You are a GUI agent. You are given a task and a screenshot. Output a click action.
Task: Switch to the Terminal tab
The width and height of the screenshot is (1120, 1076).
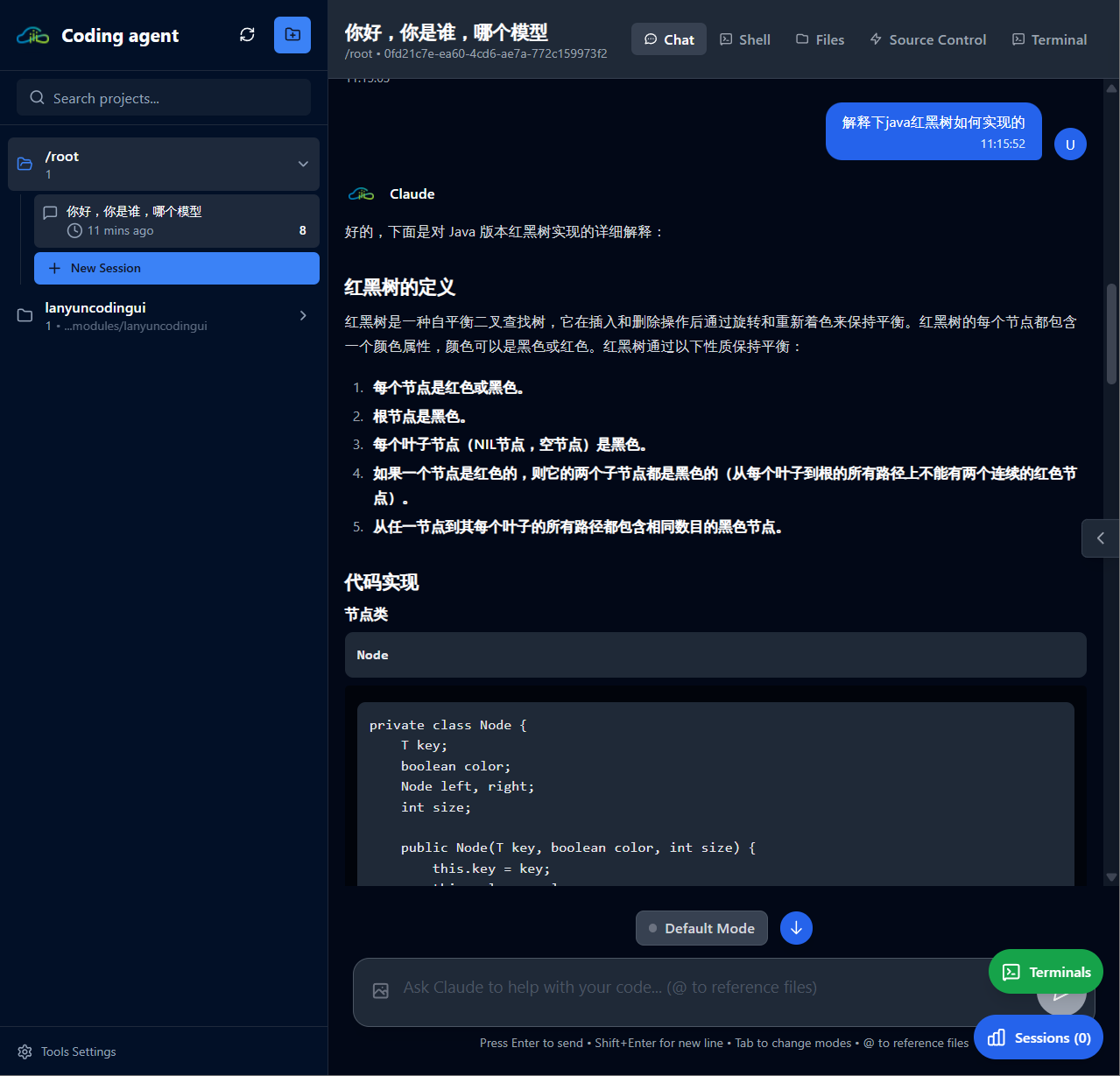point(1050,39)
